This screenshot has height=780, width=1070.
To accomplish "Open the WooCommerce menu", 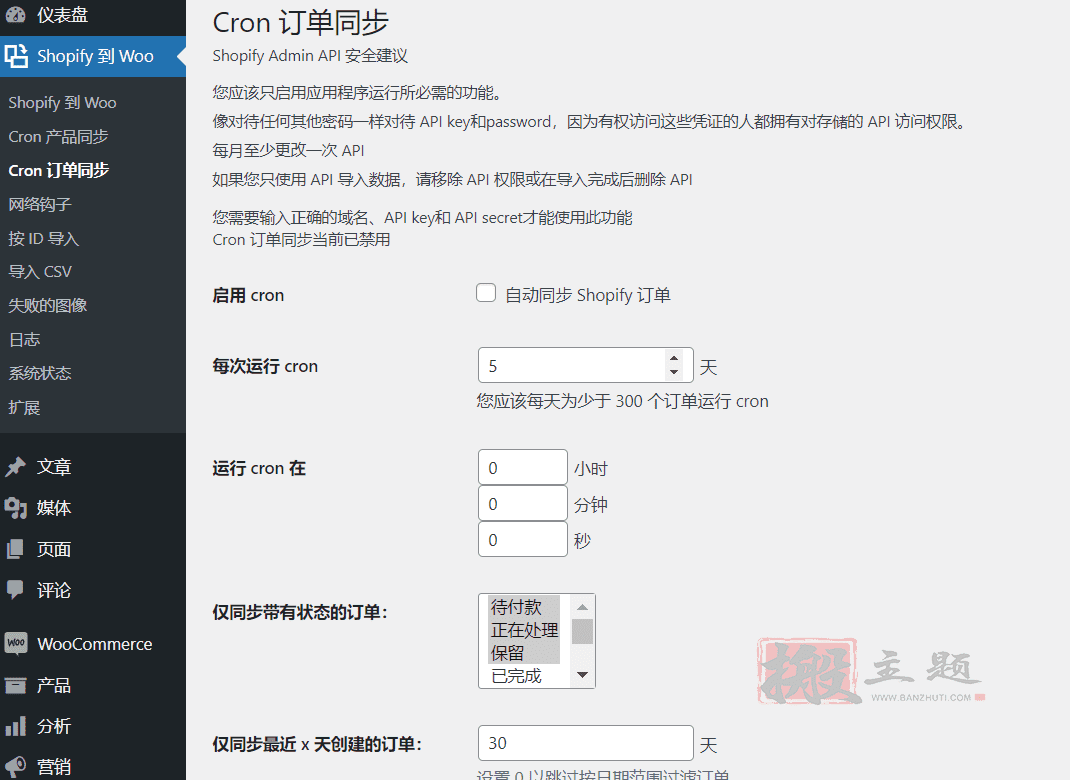I will point(93,644).
